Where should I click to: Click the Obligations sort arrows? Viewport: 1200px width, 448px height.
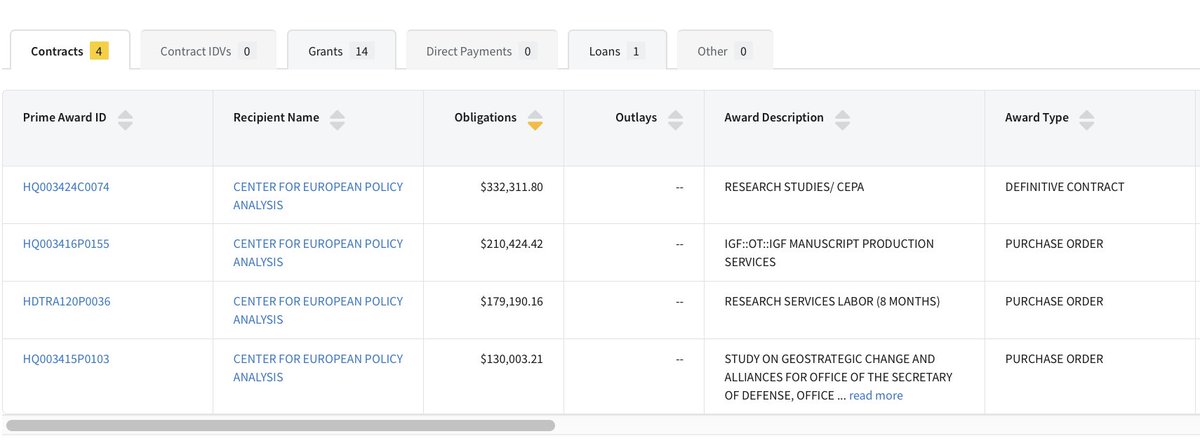coord(535,120)
